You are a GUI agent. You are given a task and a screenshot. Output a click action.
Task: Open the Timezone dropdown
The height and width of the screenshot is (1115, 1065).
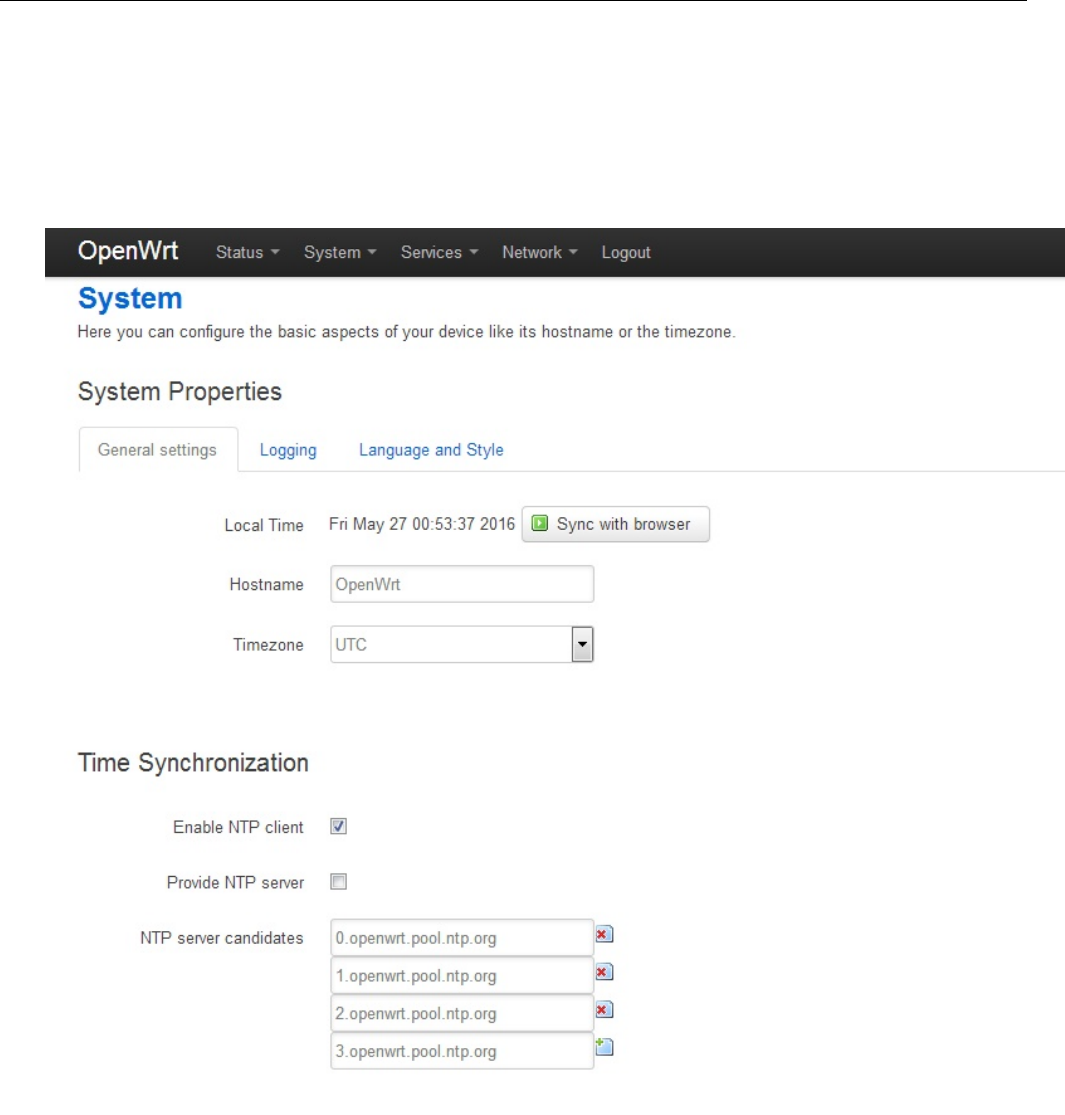462,644
